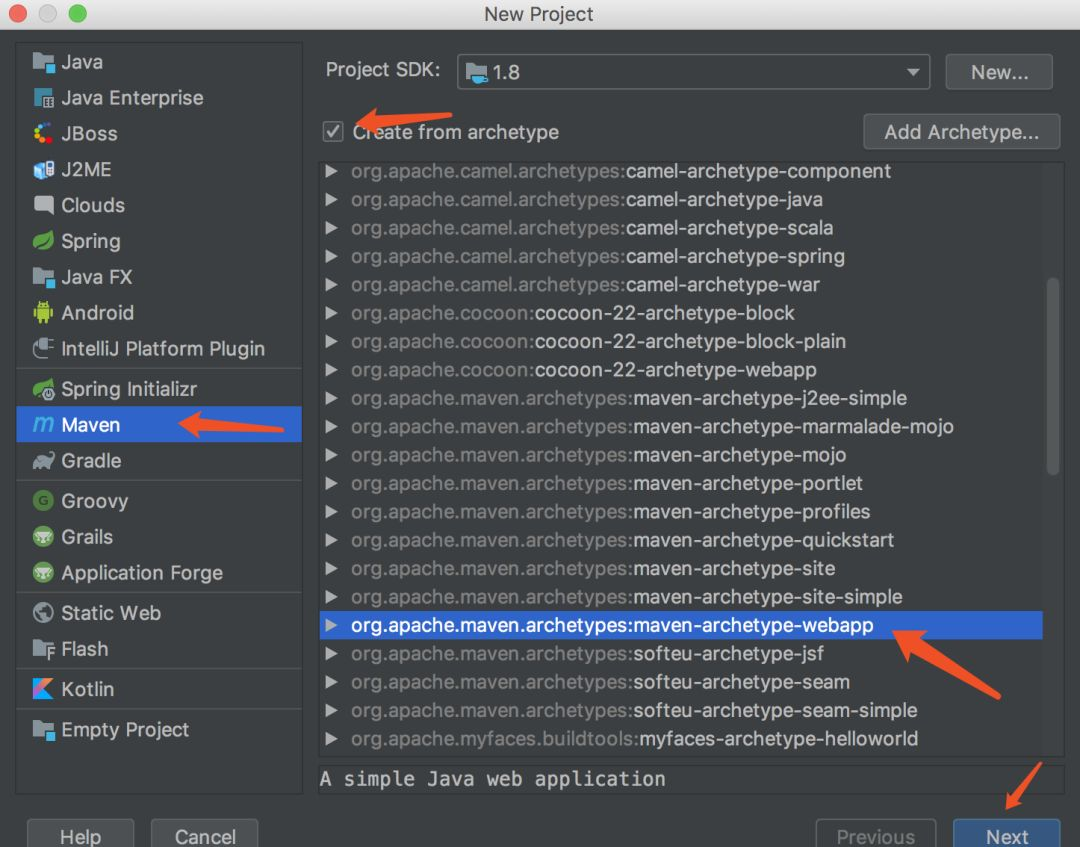Screen dimensions: 1080x847
Task: Toggle the Create from archetype checkbox
Action: [x=333, y=132]
